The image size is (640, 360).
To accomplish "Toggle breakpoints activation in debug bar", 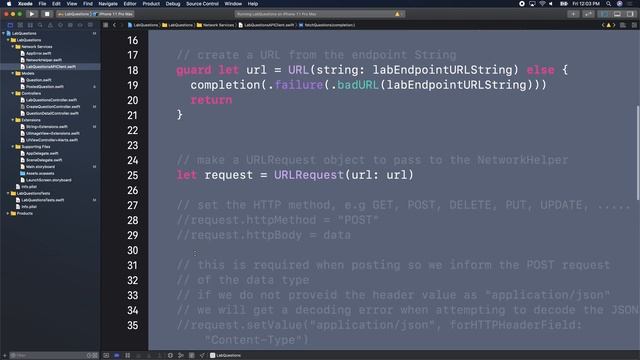I will point(117,356).
